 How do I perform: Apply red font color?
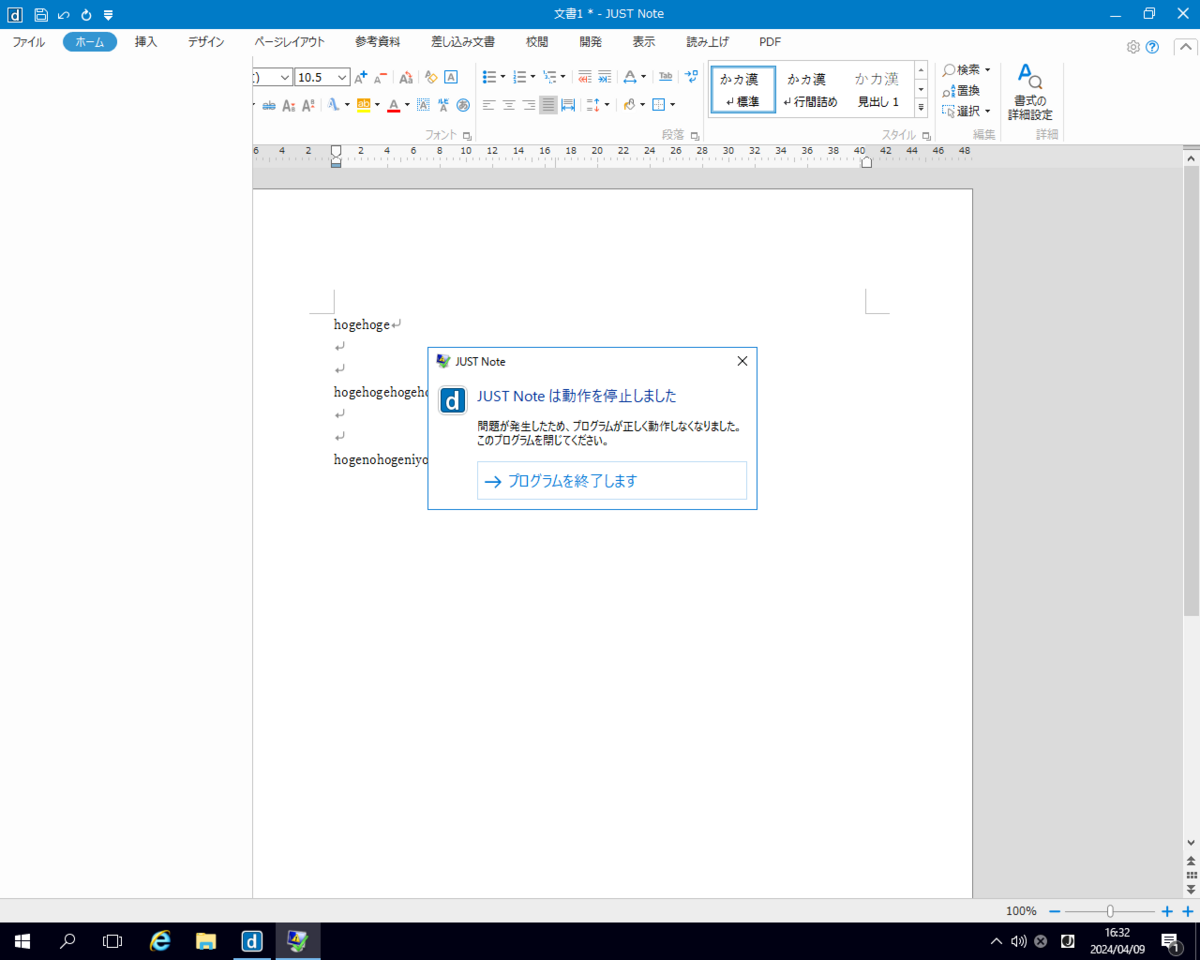coord(393,105)
